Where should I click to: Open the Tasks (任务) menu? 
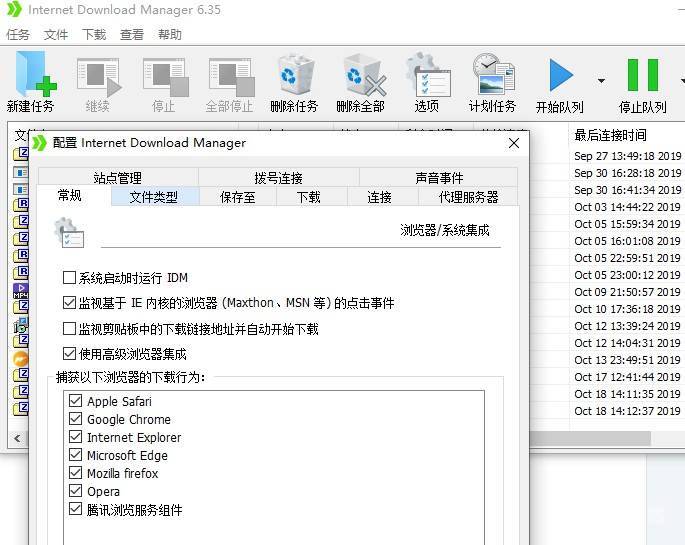click(x=18, y=34)
